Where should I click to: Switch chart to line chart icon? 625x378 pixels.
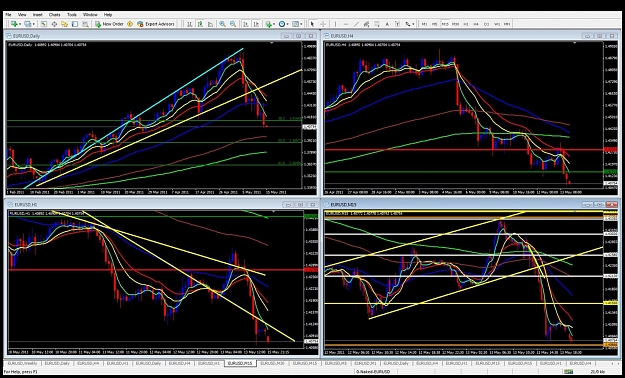coord(210,24)
